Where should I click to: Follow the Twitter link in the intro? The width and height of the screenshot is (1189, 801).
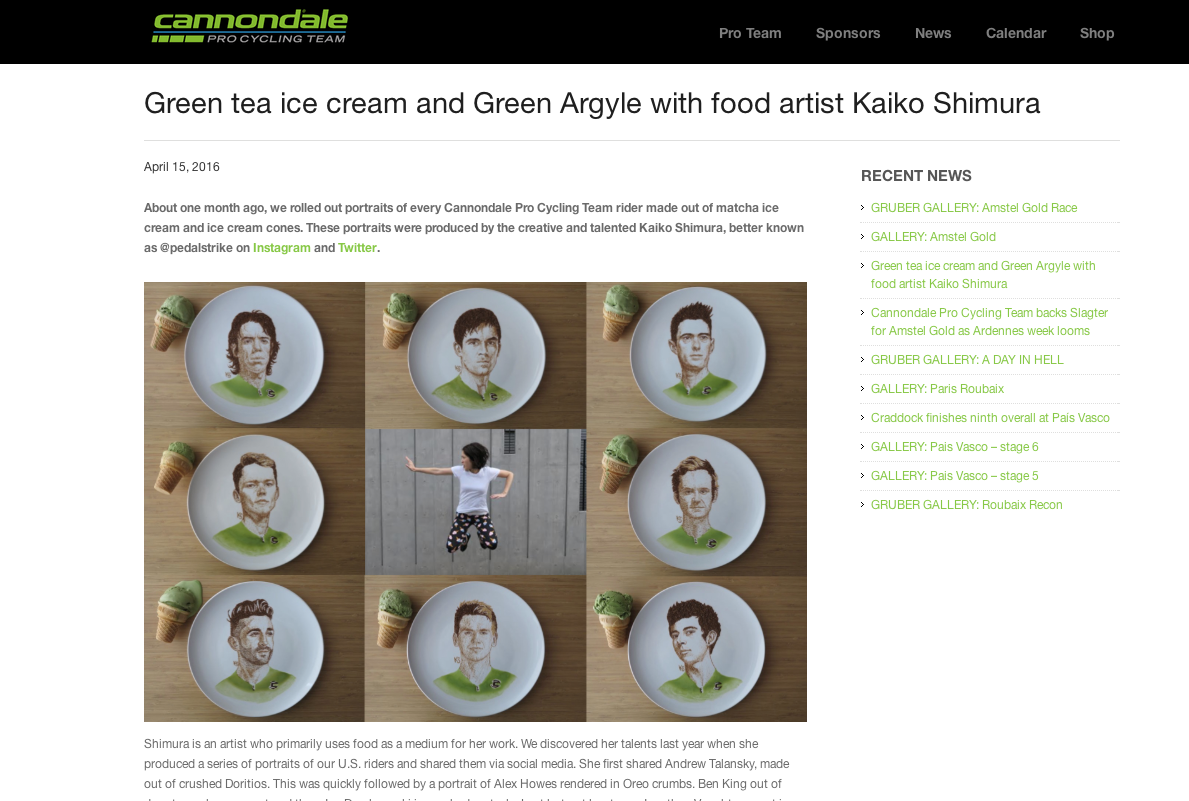click(357, 248)
